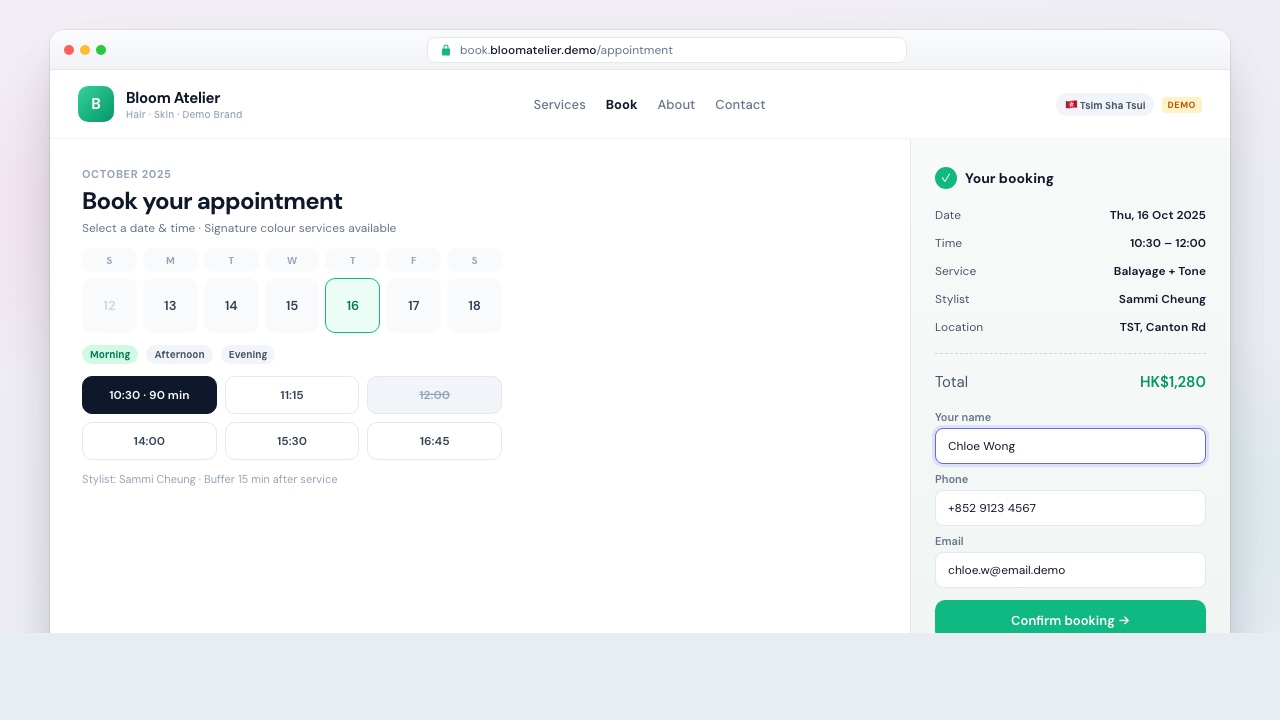Image resolution: width=1280 pixels, height=720 pixels.
Task: Switch to the Morning time filter
Action: 110,355
